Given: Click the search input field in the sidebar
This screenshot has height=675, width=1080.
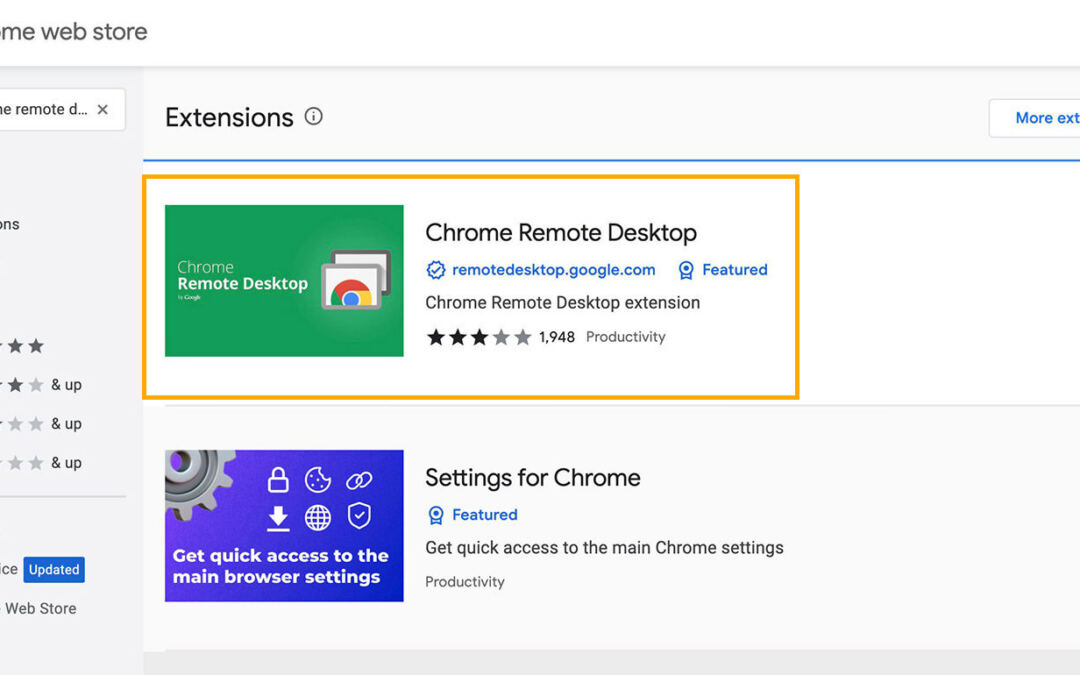Looking at the screenshot, I should [x=45, y=110].
